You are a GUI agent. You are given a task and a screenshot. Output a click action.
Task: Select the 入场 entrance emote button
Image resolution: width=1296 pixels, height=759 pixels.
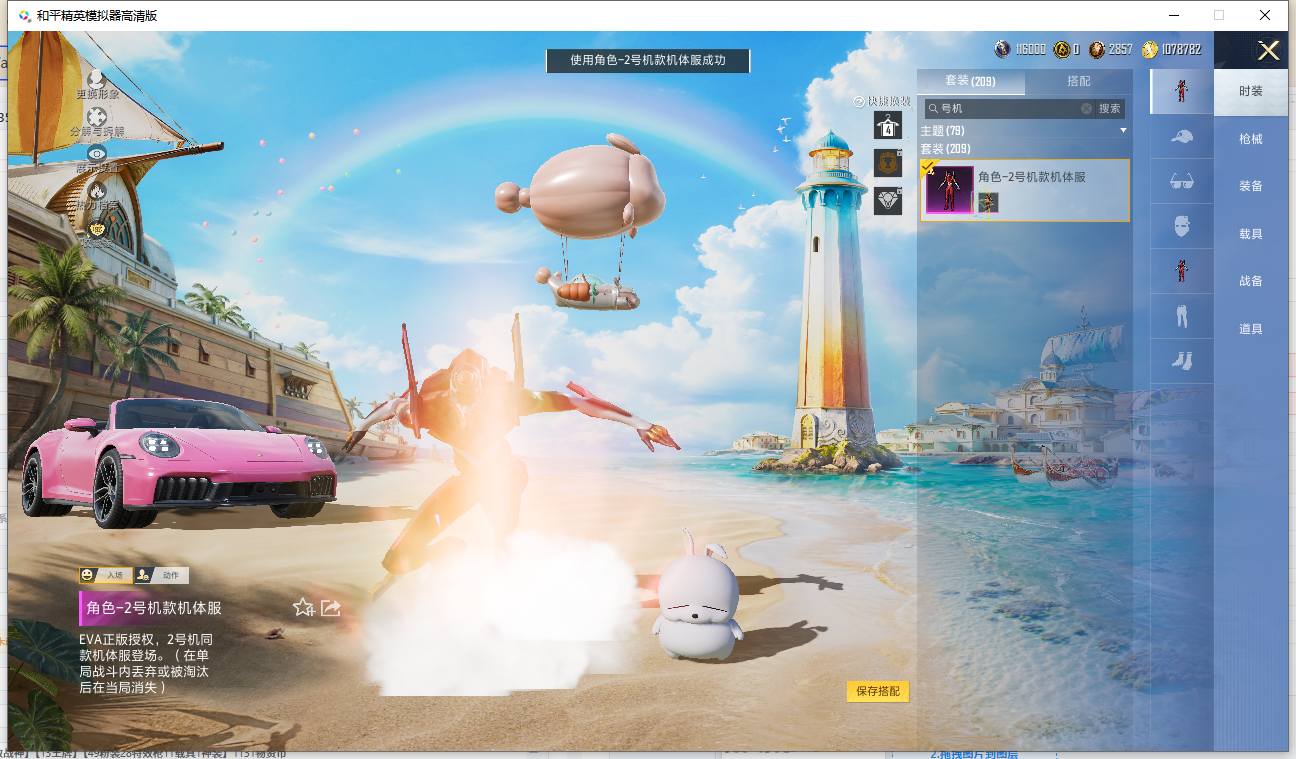(105, 575)
